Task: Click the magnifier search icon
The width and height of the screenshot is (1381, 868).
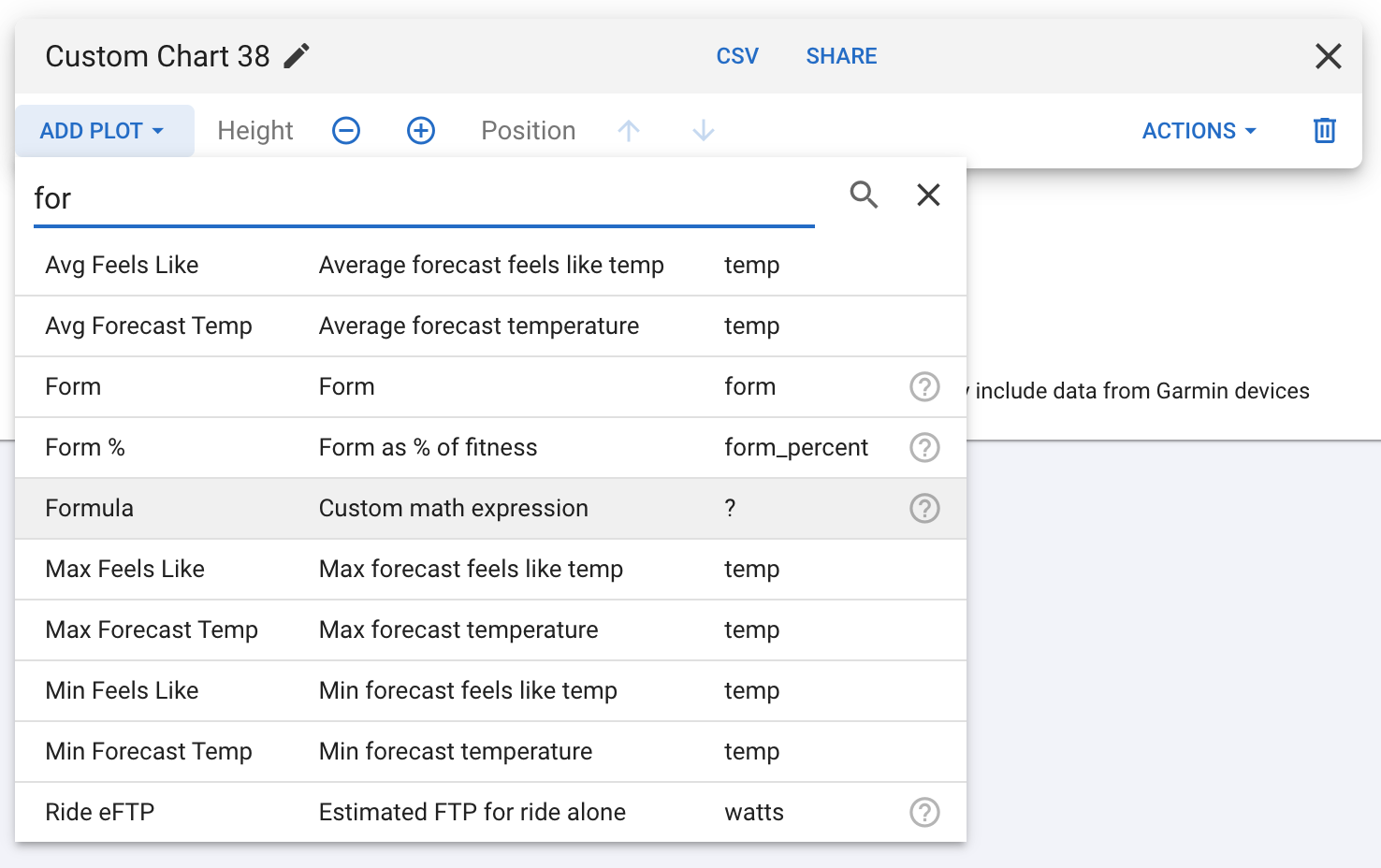Action: pos(864,195)
